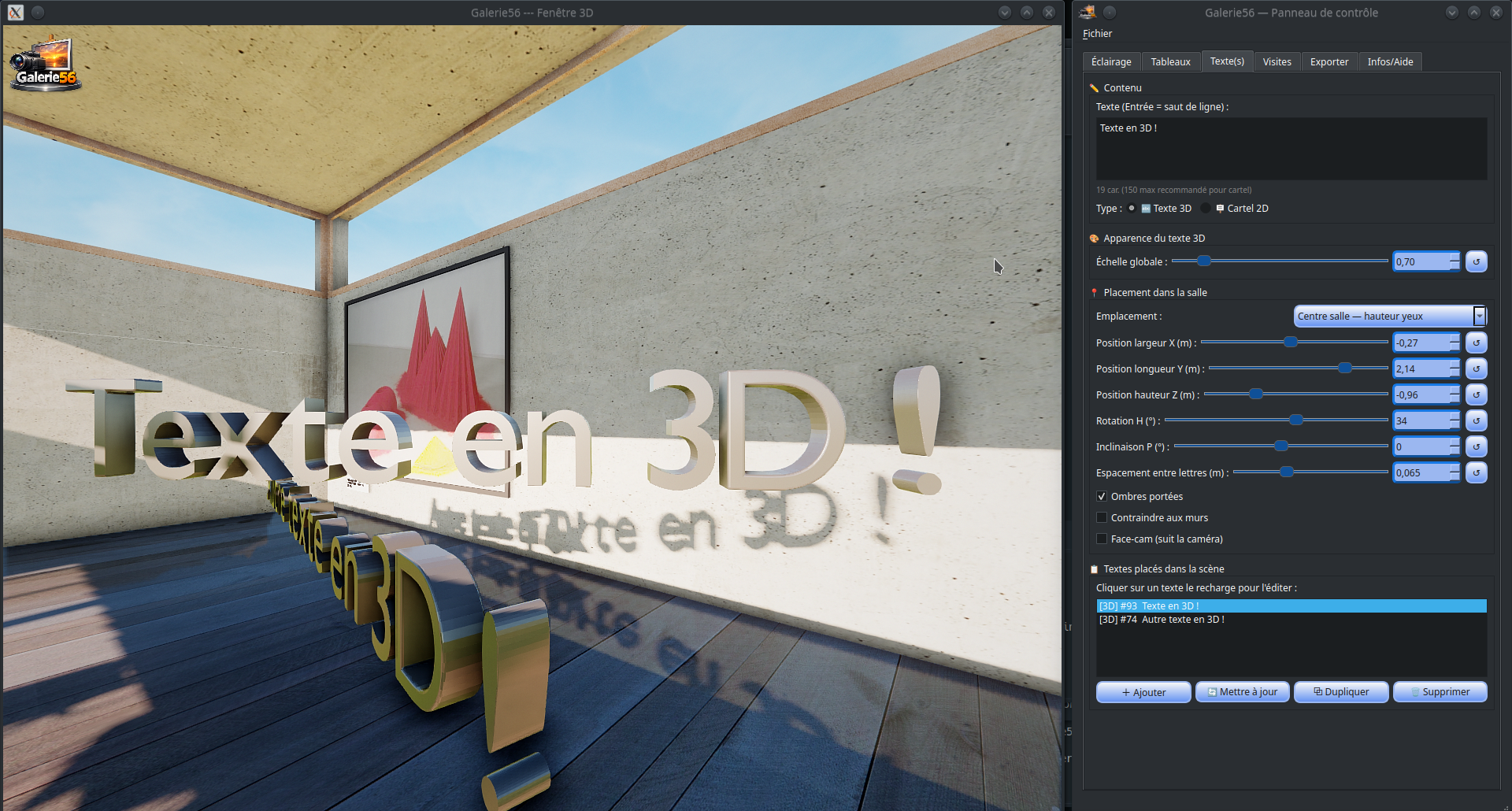
Task: Go to the Visites tab
Action: tap(1277, 61)
